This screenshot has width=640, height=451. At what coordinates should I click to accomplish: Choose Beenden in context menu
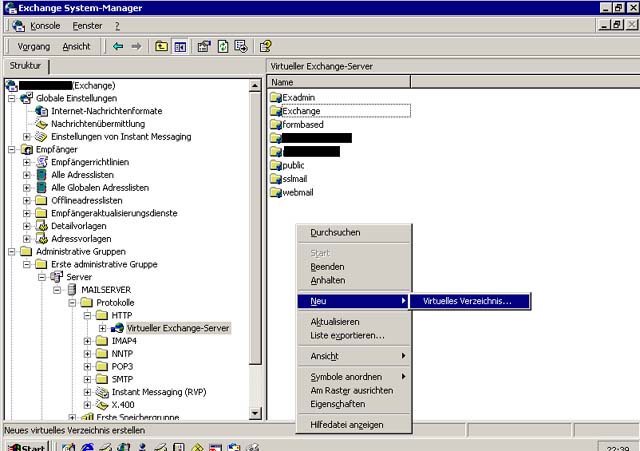click(x=353, y=267)
